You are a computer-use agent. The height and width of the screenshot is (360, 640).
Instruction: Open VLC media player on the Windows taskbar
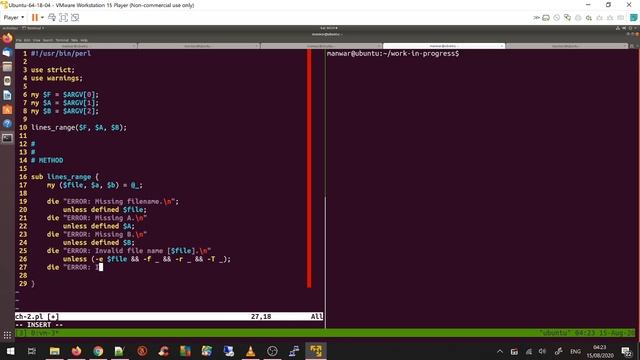tap(250, 351)
